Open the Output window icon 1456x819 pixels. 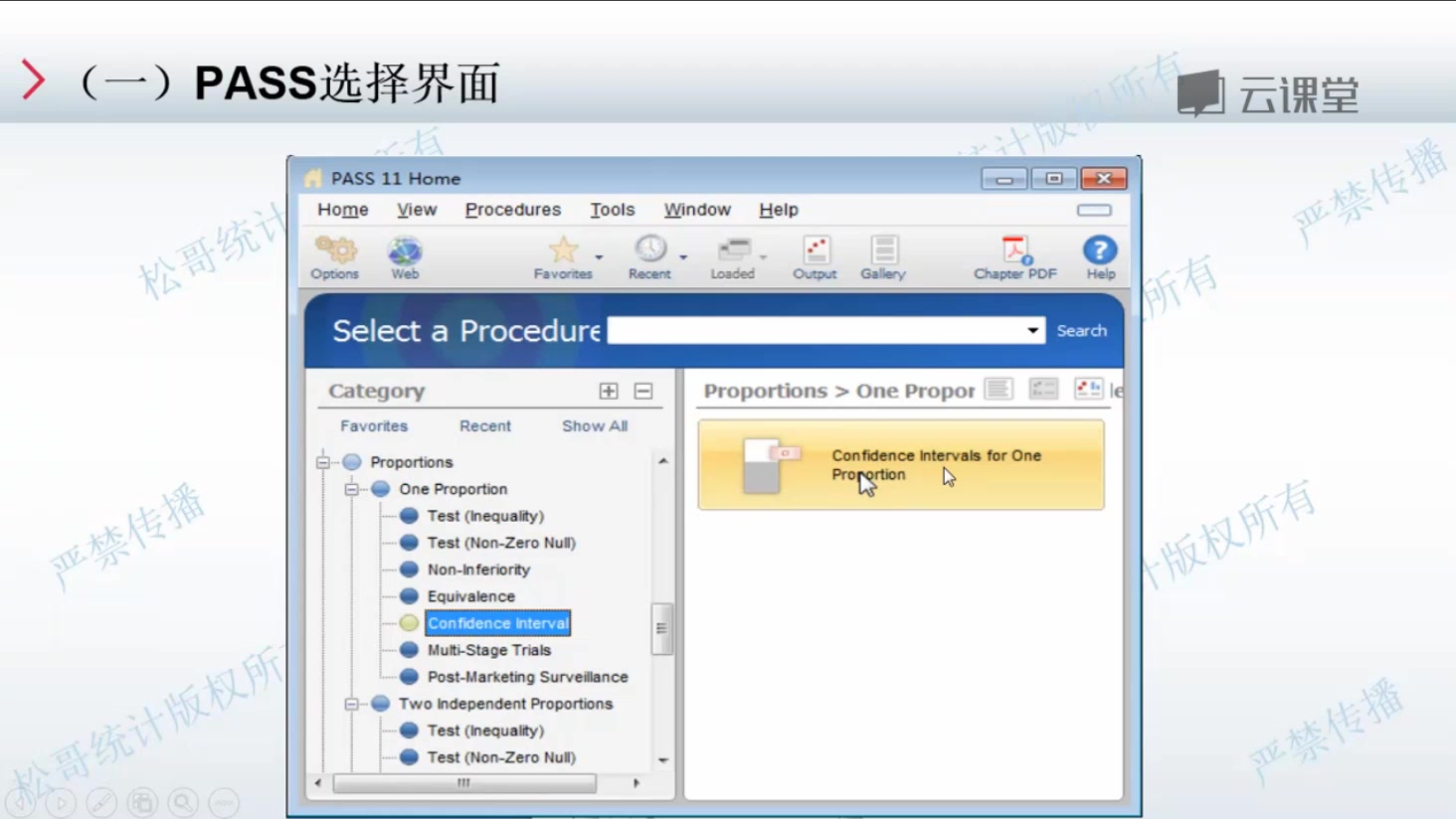(817, 249)
